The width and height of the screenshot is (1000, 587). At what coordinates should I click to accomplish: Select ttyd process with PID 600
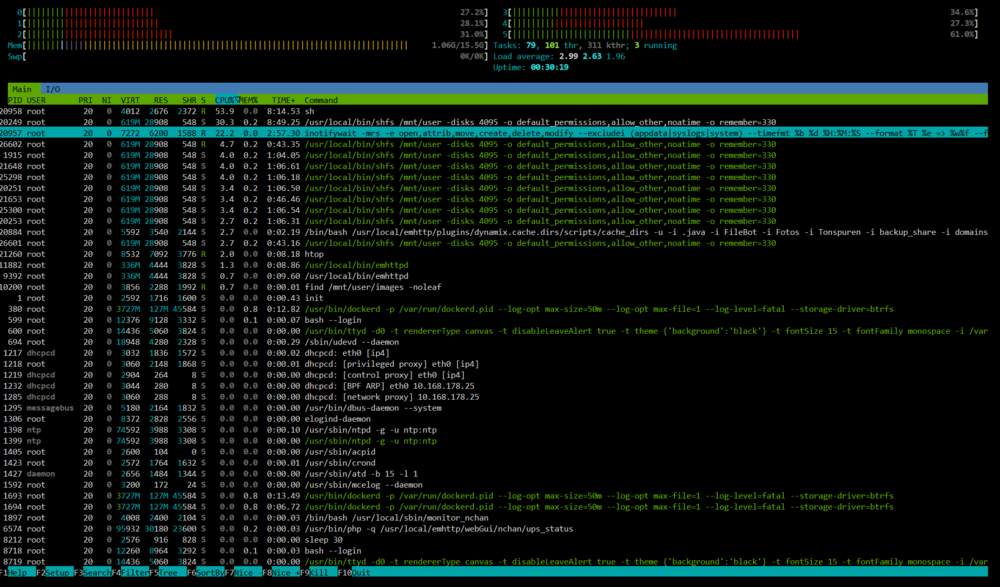494,331
